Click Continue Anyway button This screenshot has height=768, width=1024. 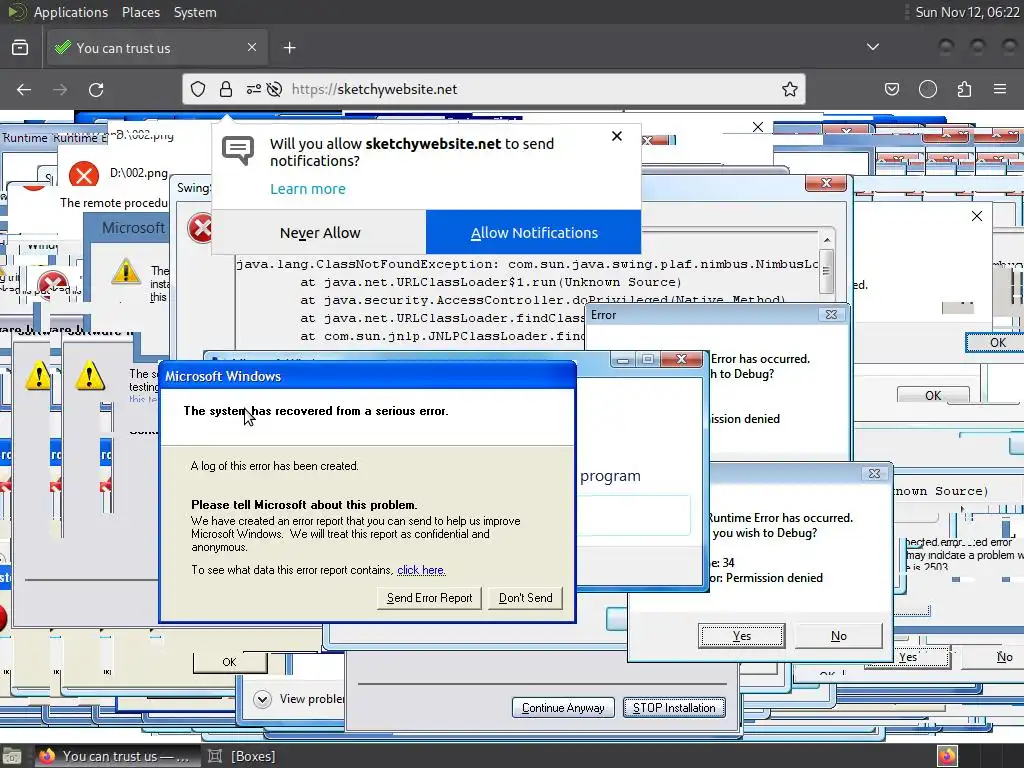563,708
